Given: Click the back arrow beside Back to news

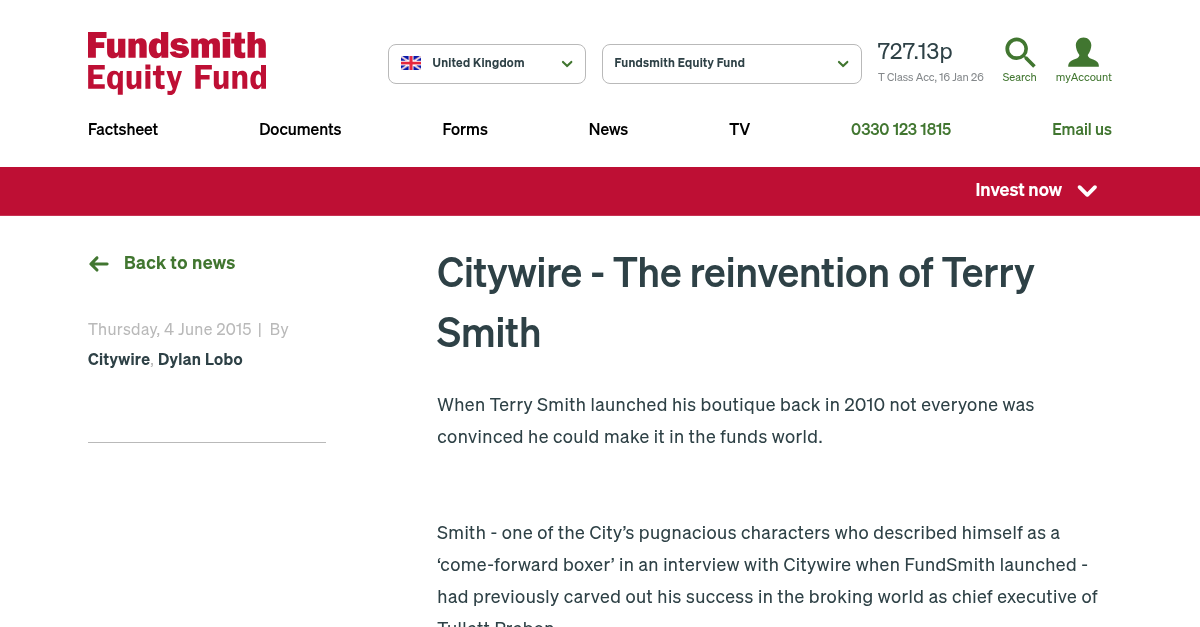Looking at the screenshot, I should click(x=98, y=263).
